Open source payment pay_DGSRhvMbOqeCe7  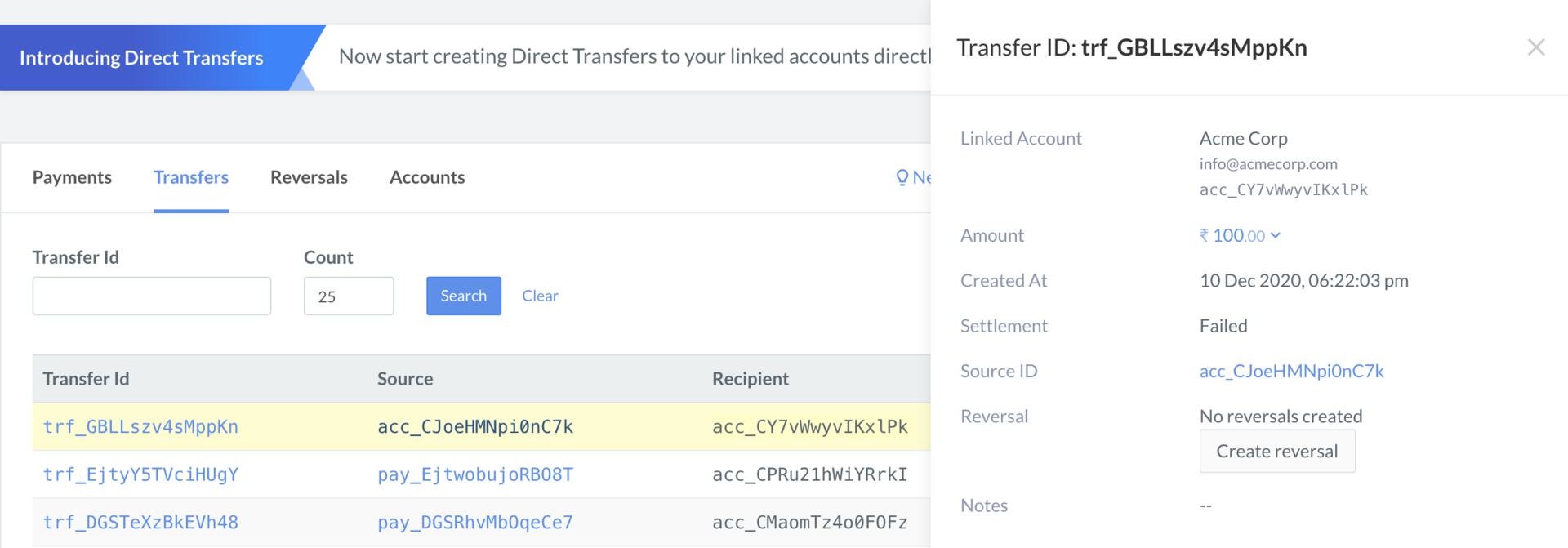[x=475, y=522]
